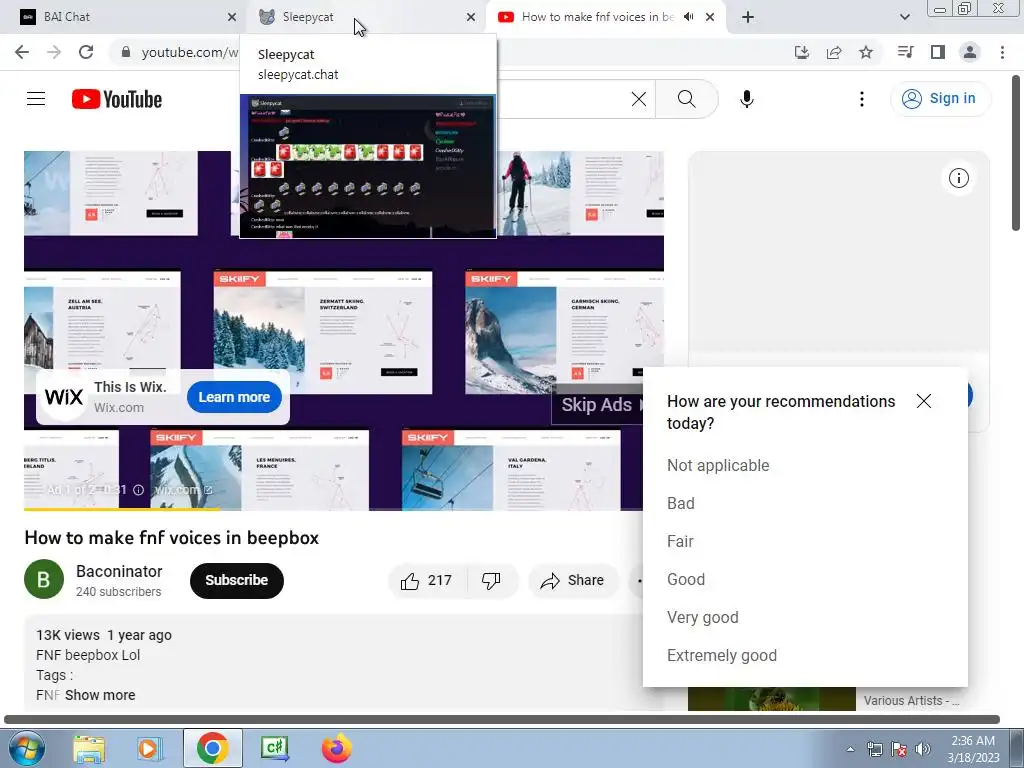Show hidden system tray icons
Screen dimensions: 1024x768
[850, 749]
